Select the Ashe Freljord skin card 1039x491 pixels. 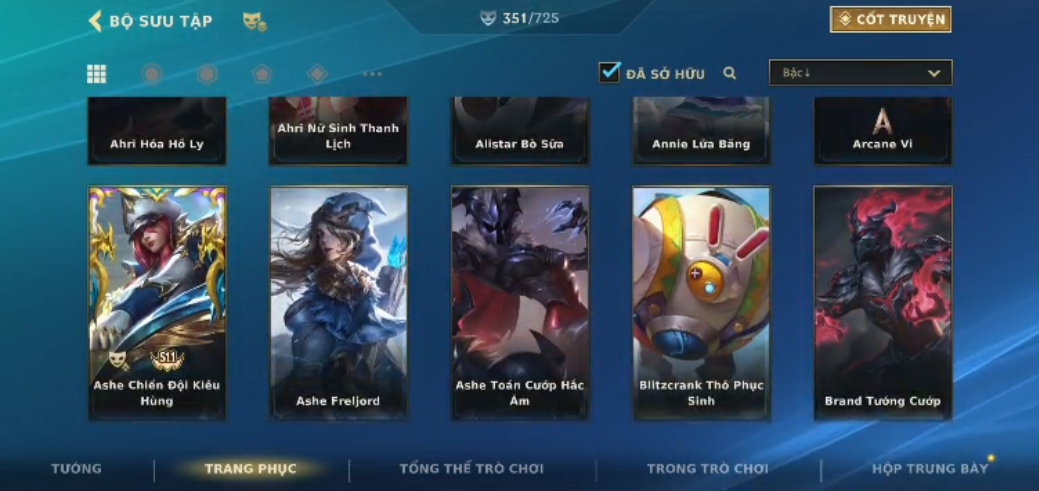(339, 303)
